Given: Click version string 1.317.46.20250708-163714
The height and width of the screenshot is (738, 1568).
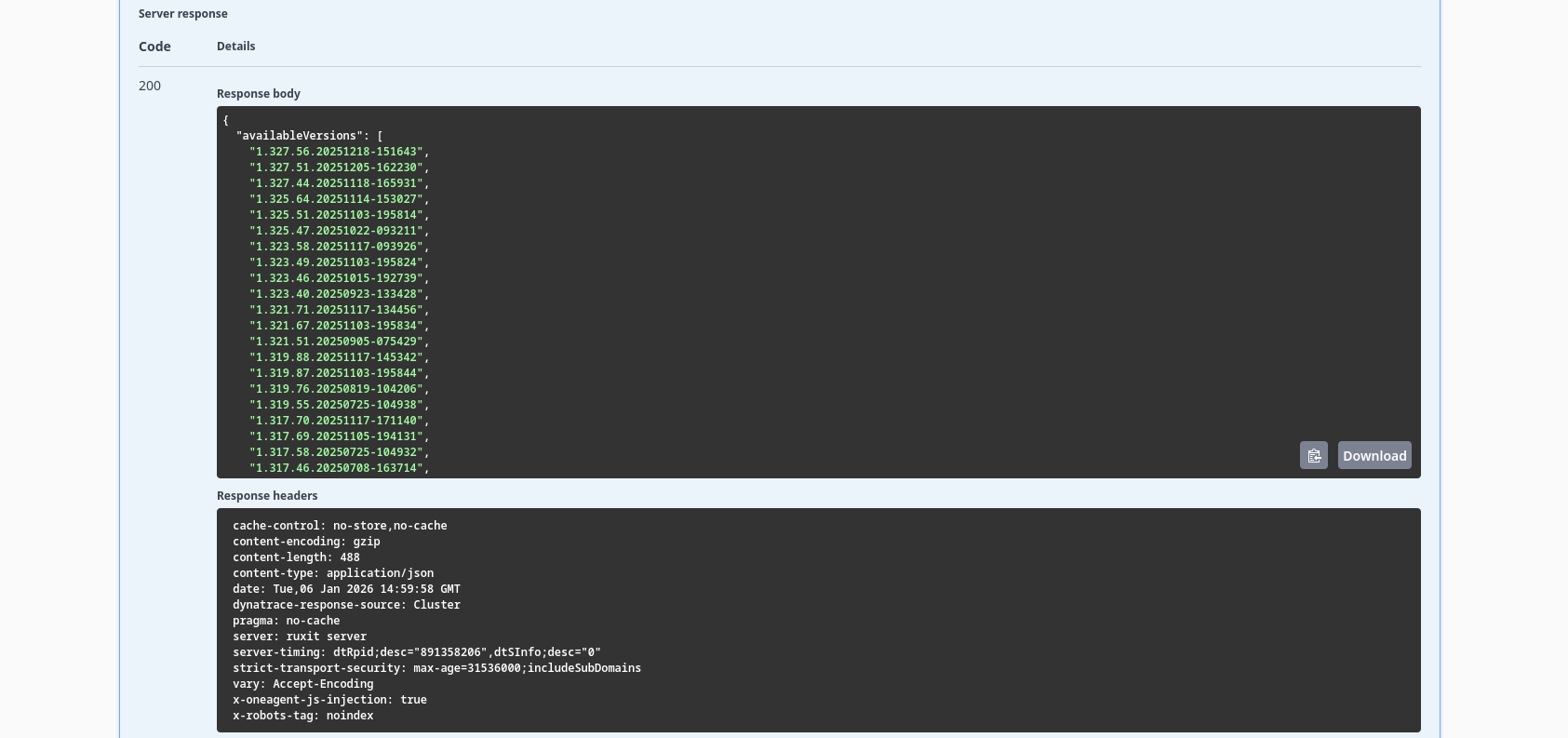Looking at the screenshot, I should [x=336, y=468].
